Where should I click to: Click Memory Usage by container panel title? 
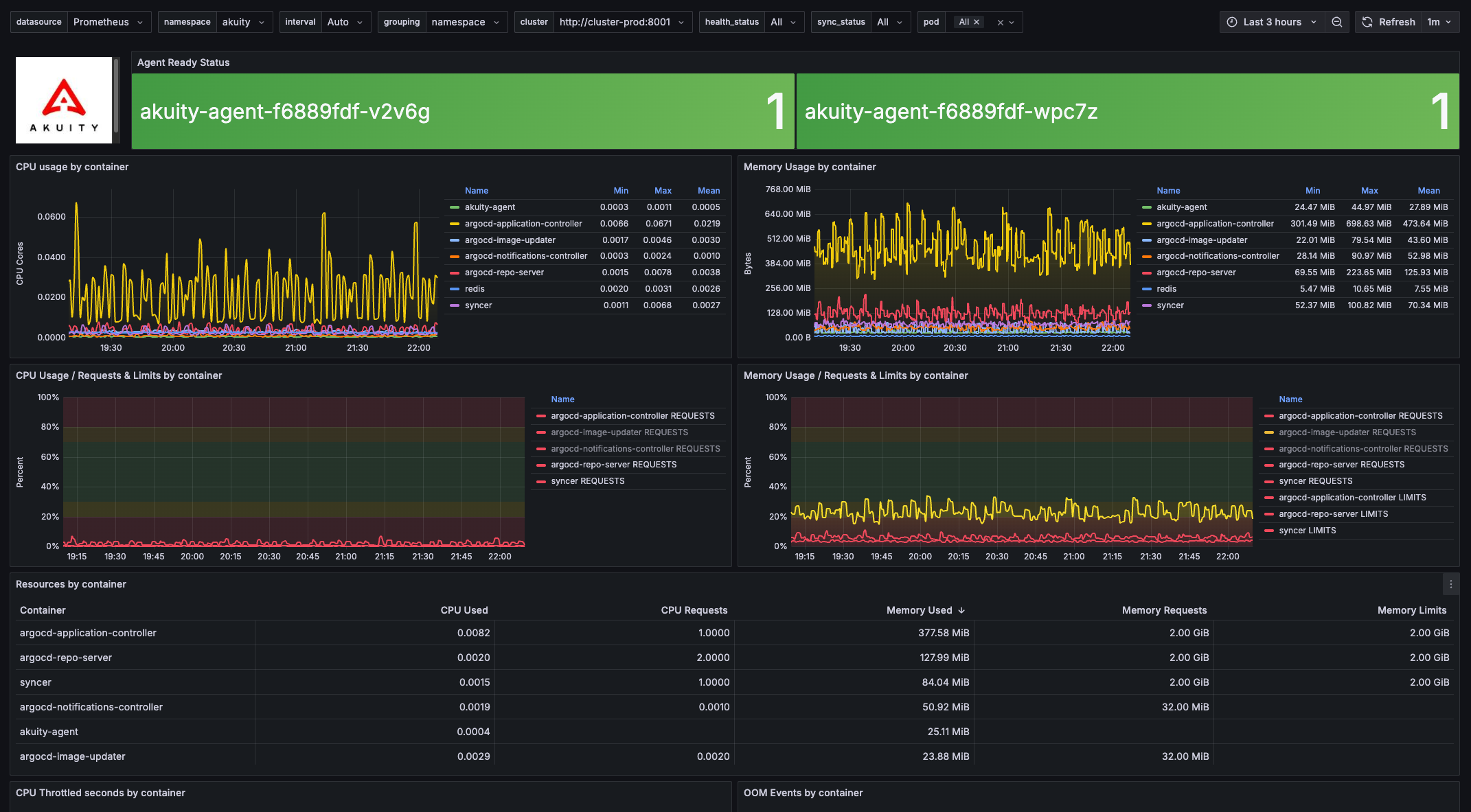[x=810, y=167]
